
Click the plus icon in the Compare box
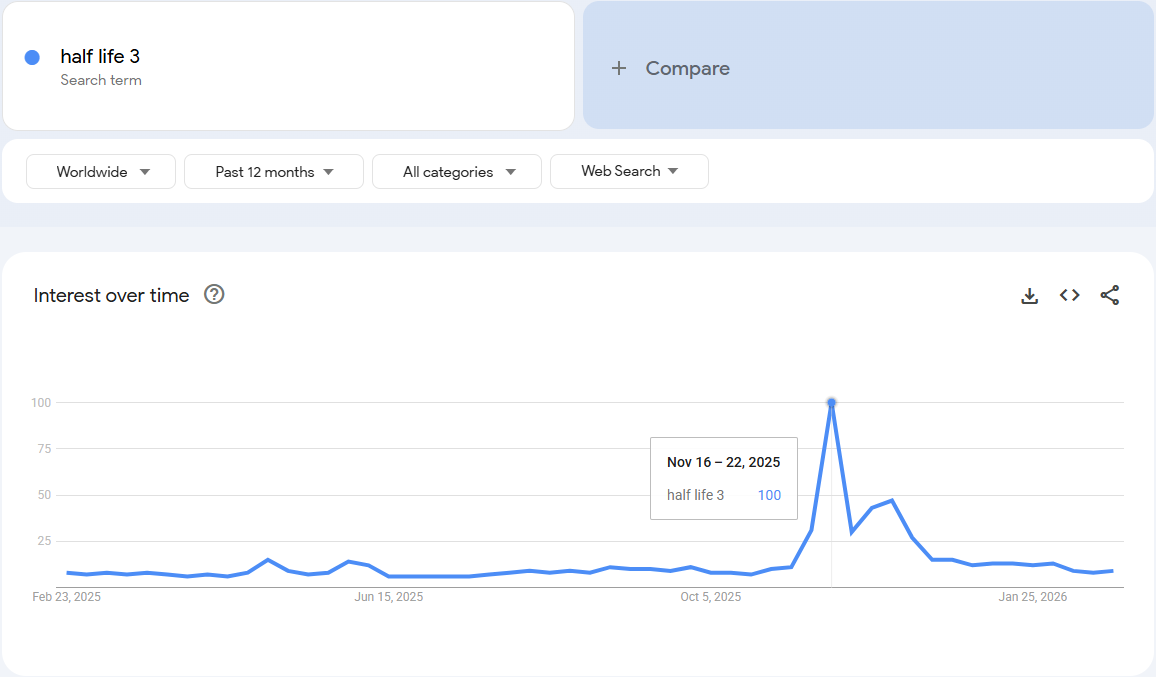coord(619,68)
